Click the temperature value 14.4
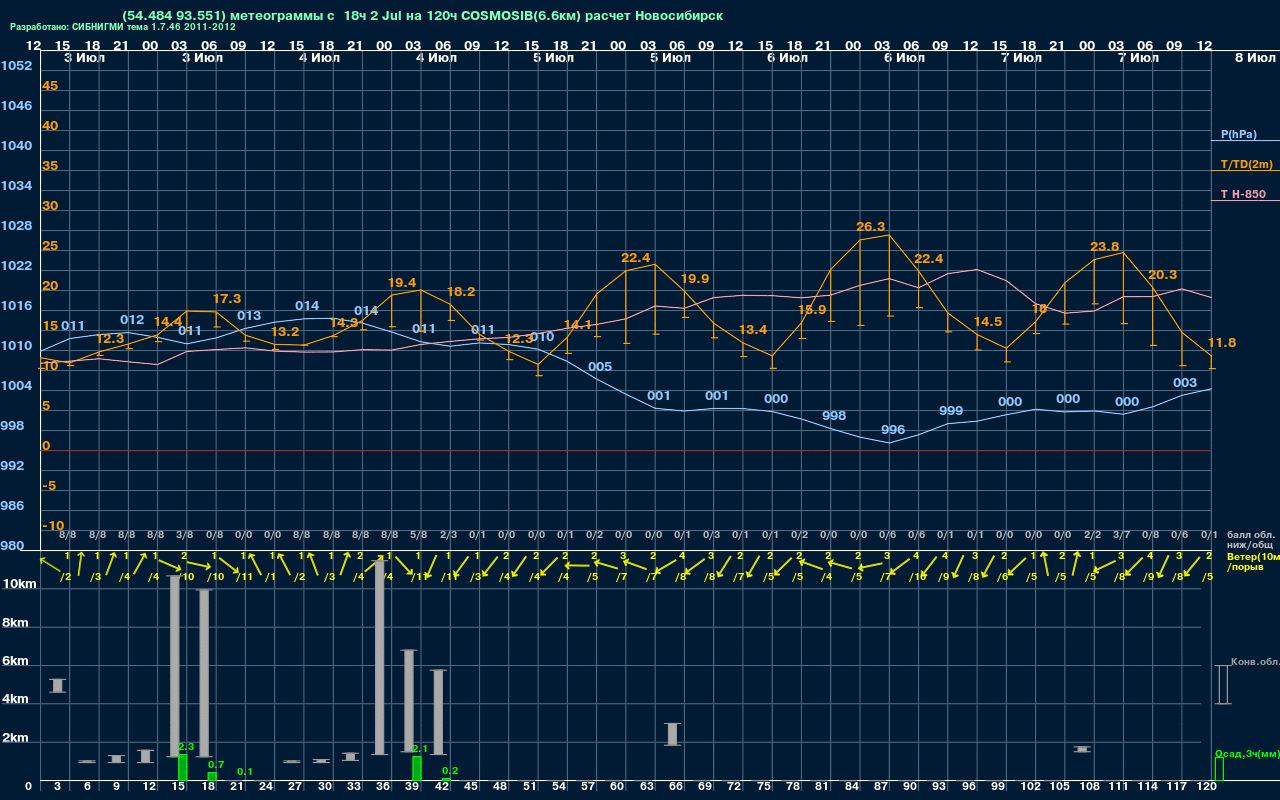1280x800 pixels. 168,322
